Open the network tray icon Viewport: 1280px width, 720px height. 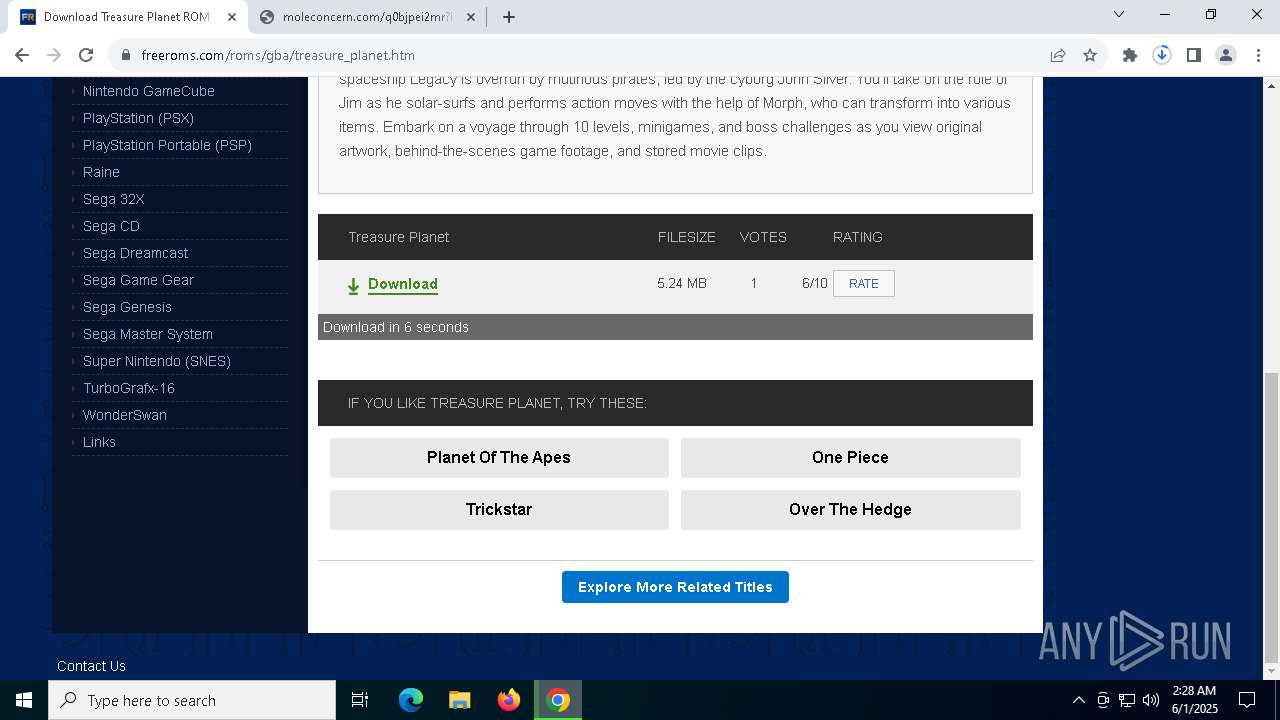pos(1127,700)
